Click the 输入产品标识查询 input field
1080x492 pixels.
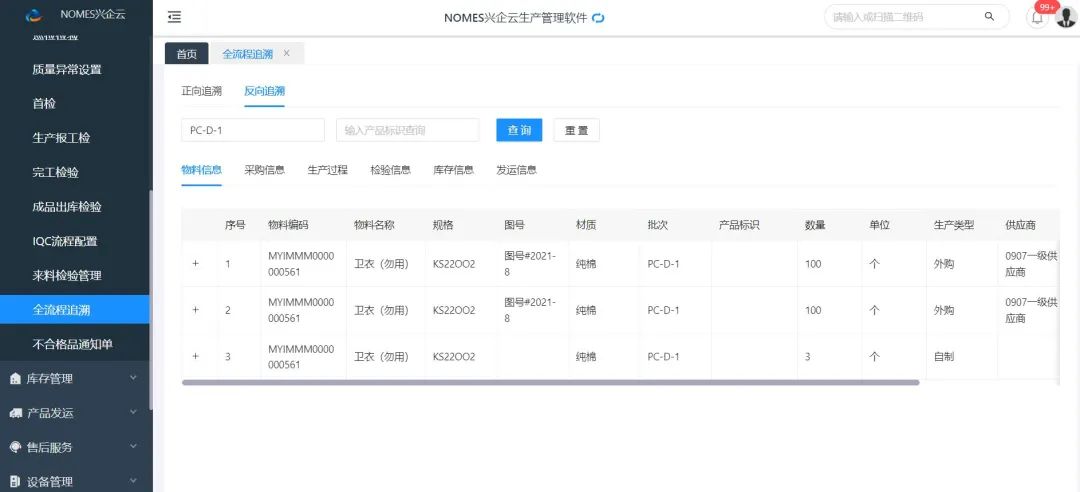[408, 130]
